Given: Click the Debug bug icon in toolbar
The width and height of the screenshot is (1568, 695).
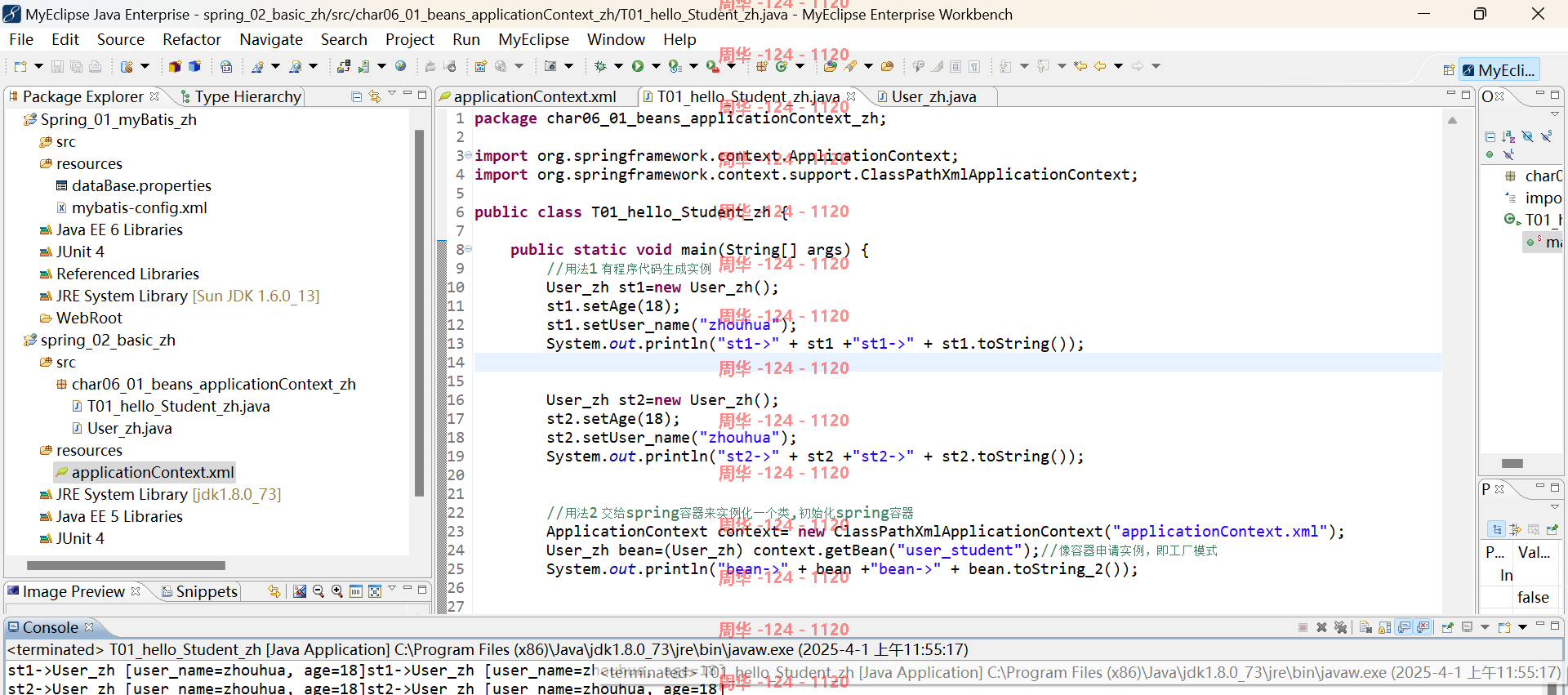Looking at the screenshot, I should click(x=600, y=66).
